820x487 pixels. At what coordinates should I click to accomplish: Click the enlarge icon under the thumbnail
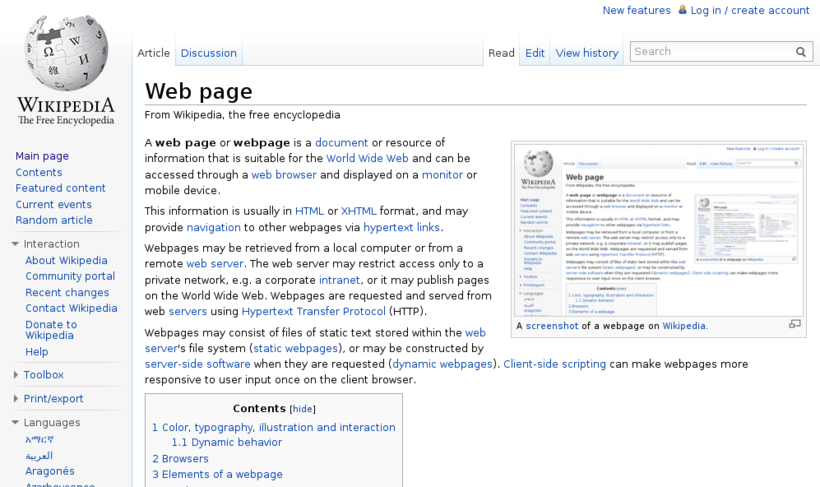pyautogui.click(x=794, y=324)
